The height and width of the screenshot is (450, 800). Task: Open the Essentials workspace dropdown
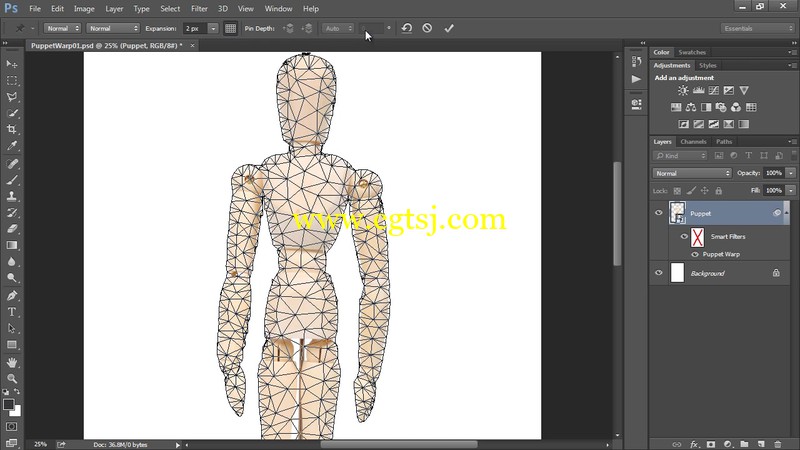click(x=758, y=29)
